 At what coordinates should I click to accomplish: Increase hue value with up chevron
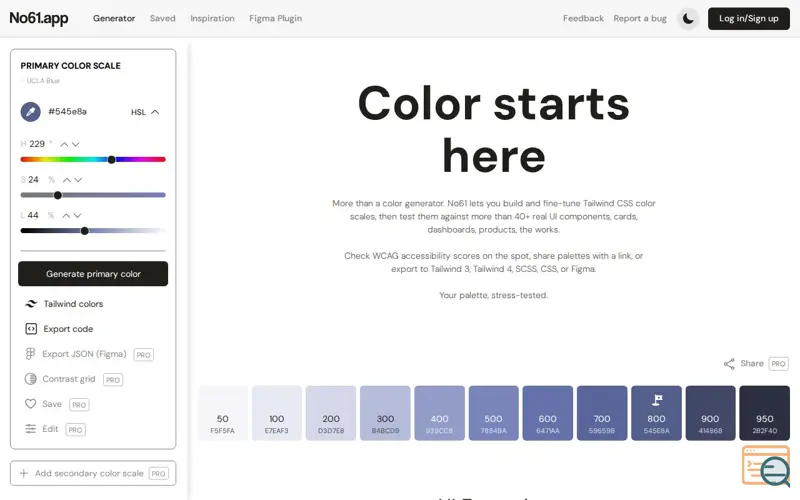point(64,144)
